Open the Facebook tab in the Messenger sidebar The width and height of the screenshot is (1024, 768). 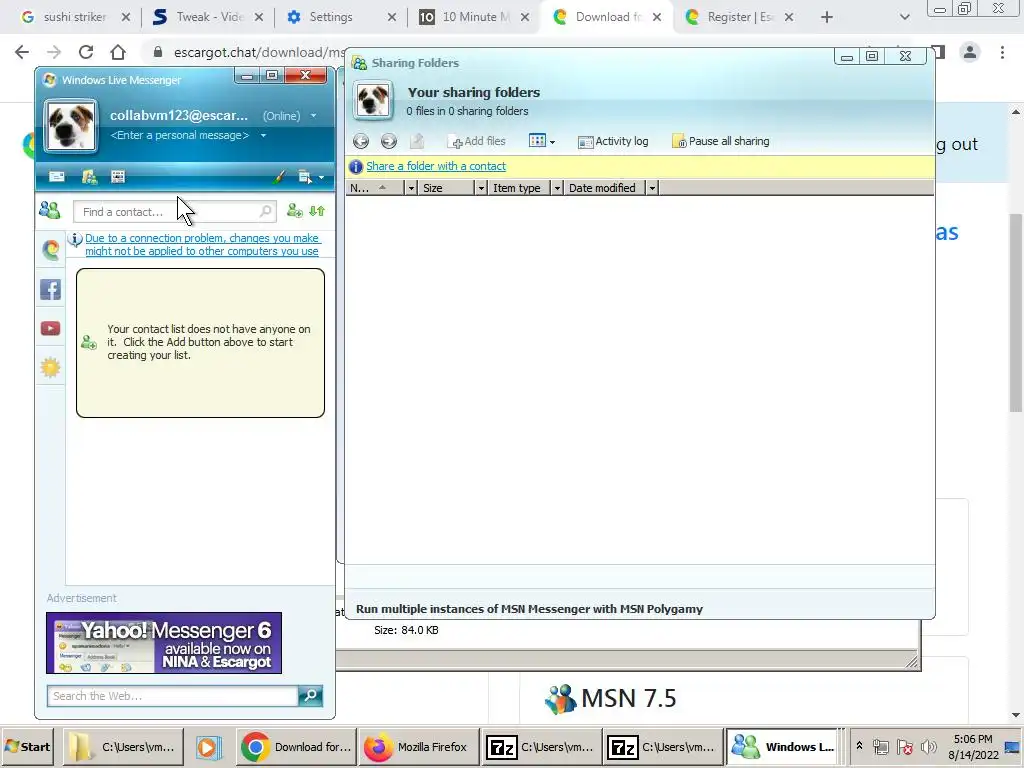coord(50,289)
